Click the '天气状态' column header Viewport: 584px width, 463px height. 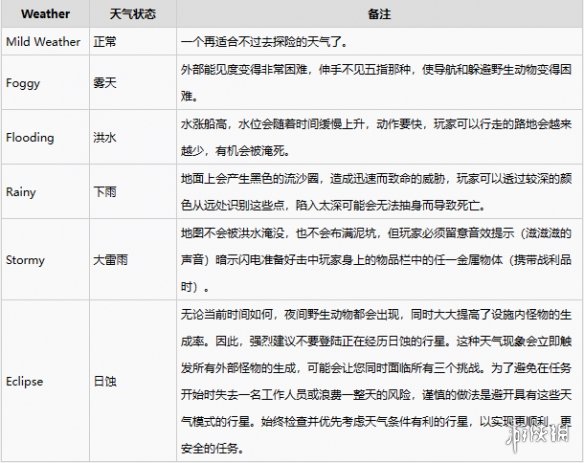133,14
